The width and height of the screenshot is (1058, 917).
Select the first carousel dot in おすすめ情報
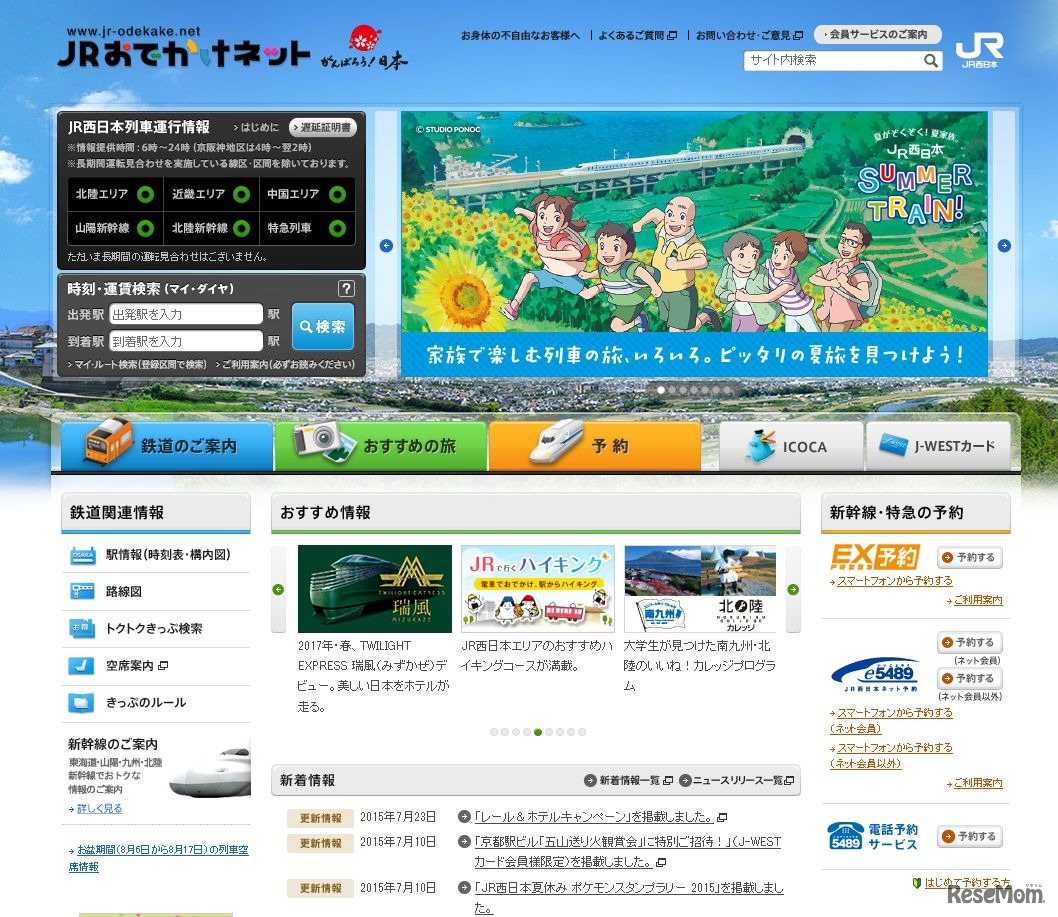(494, 732)
